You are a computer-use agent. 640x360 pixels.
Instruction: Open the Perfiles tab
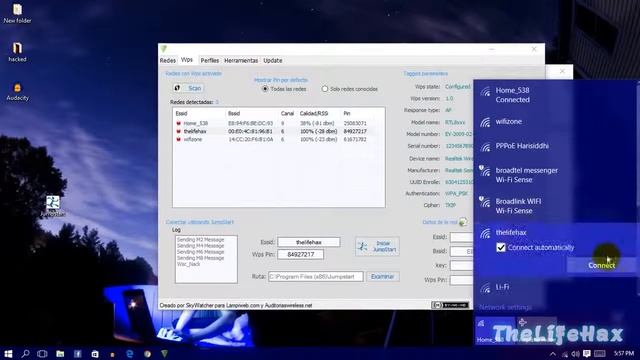click(210, 60)
